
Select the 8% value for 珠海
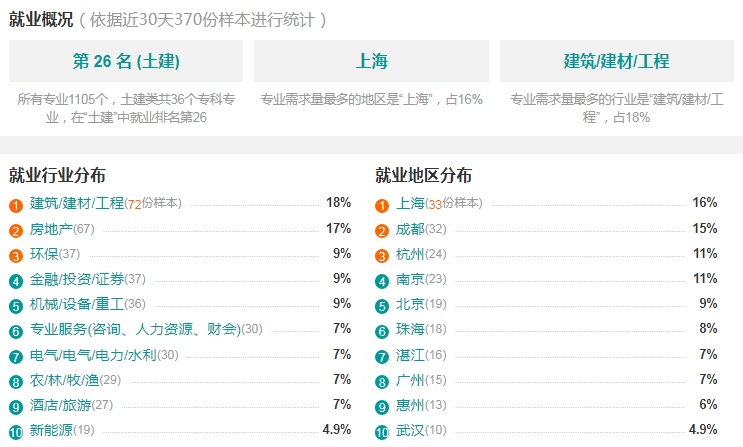[x=708, y=328]
